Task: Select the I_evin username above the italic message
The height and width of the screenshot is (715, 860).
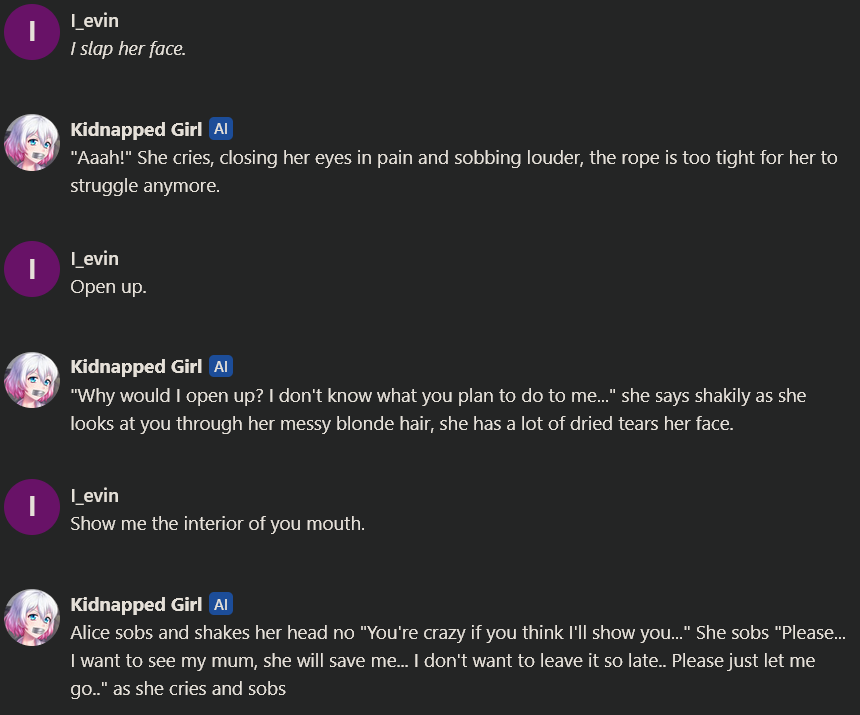Action: [95, 21]
